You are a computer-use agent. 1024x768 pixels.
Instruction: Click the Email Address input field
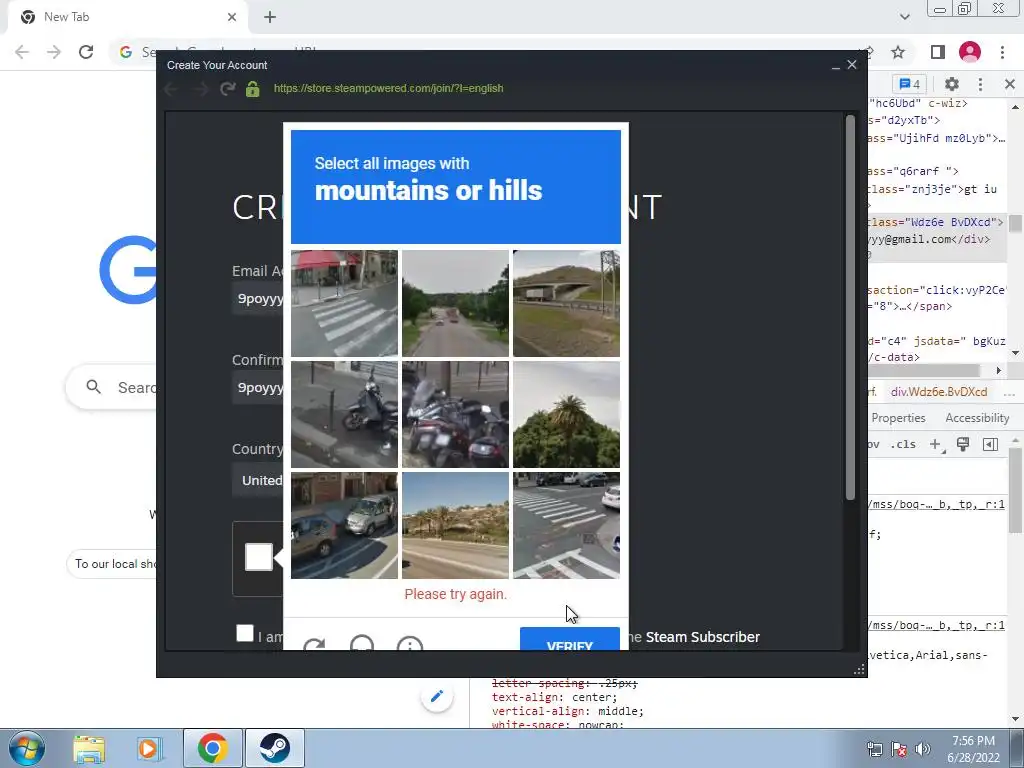257,298
